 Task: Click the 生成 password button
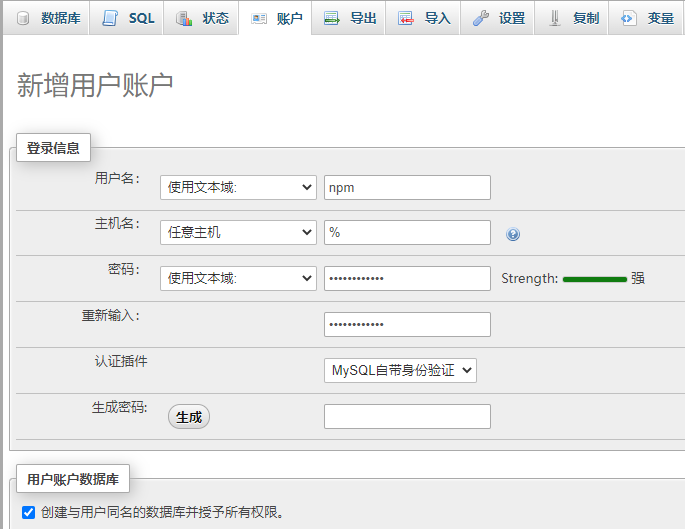click(x=189, y=417)
